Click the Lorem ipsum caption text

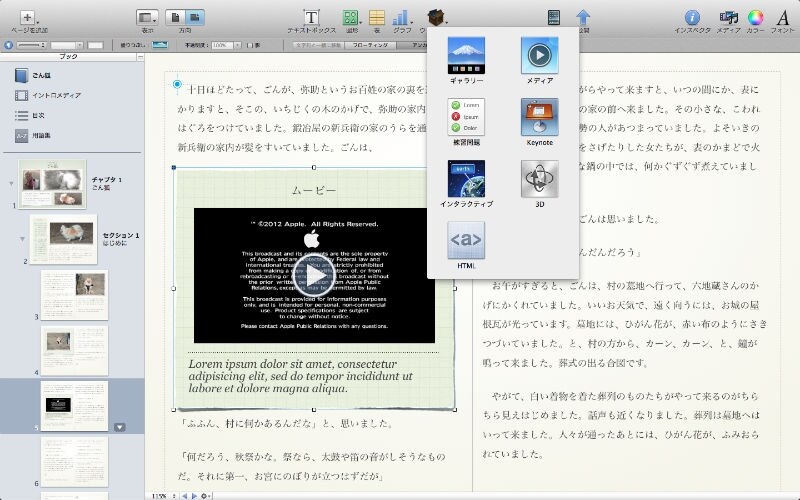click(x=301, y=376)
